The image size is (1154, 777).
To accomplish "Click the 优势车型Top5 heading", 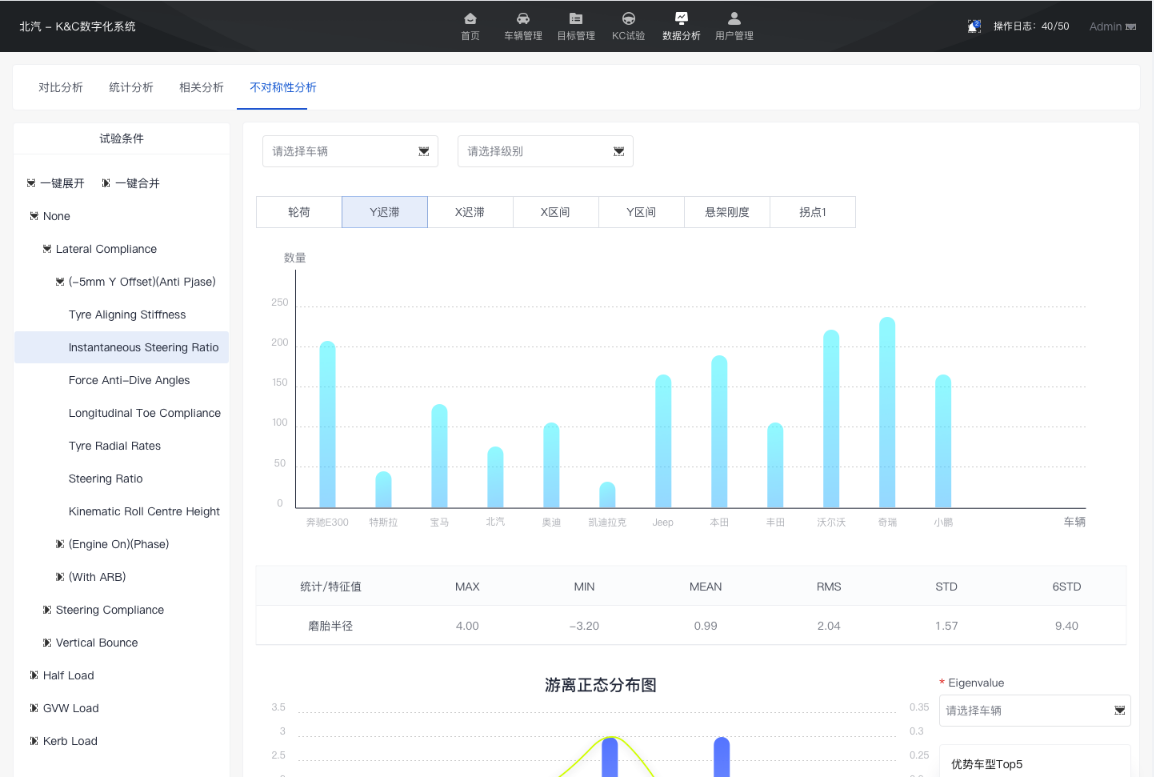I will click(987, 764).
